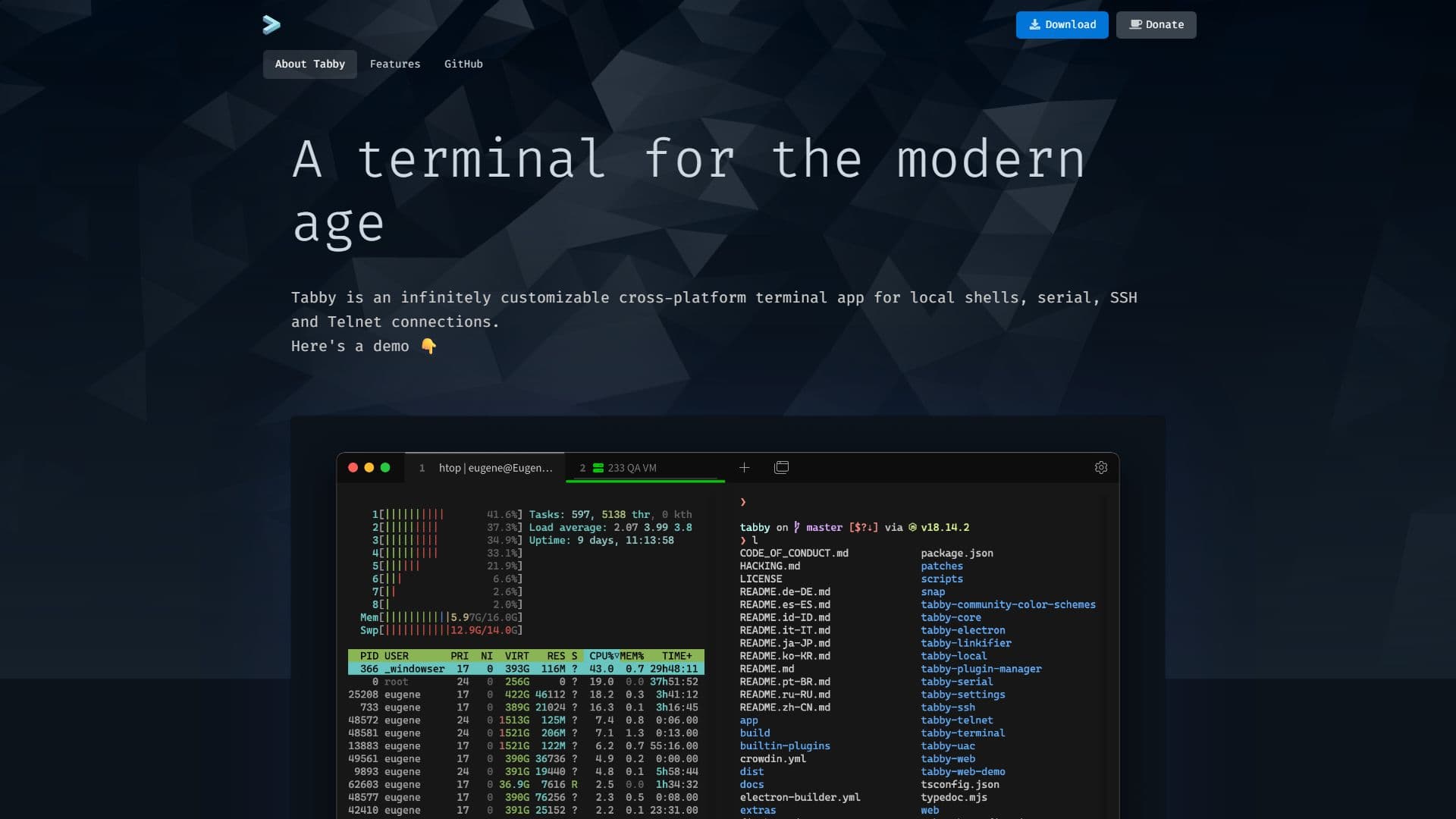This screenshot has height=819, width=1456.
Task: Click CPU core 1 usage bar
Action: pos(447,514)
